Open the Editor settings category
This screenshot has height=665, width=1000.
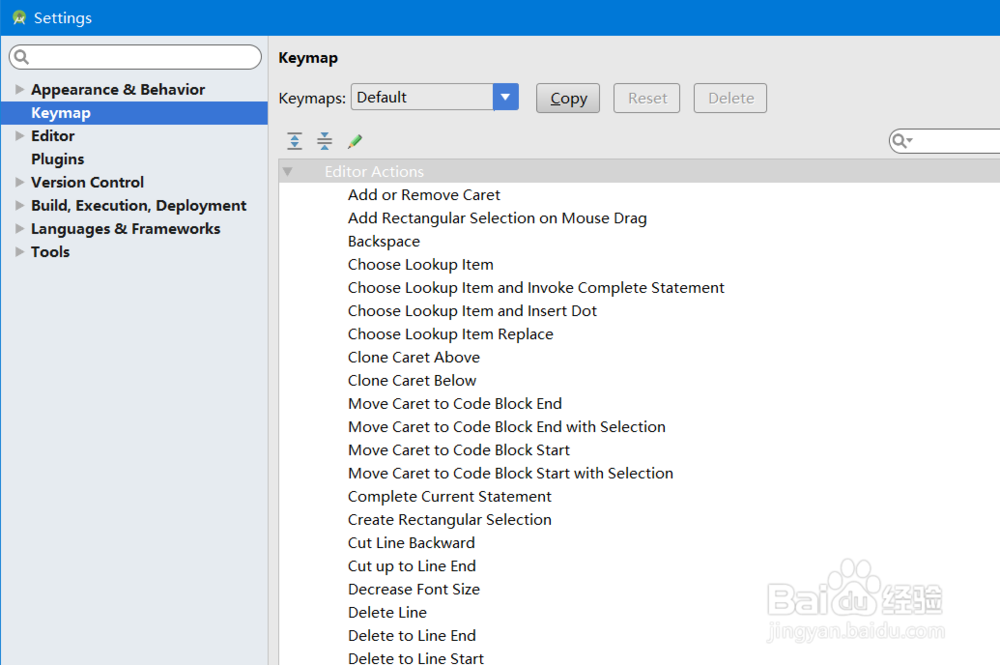(53, 136)
